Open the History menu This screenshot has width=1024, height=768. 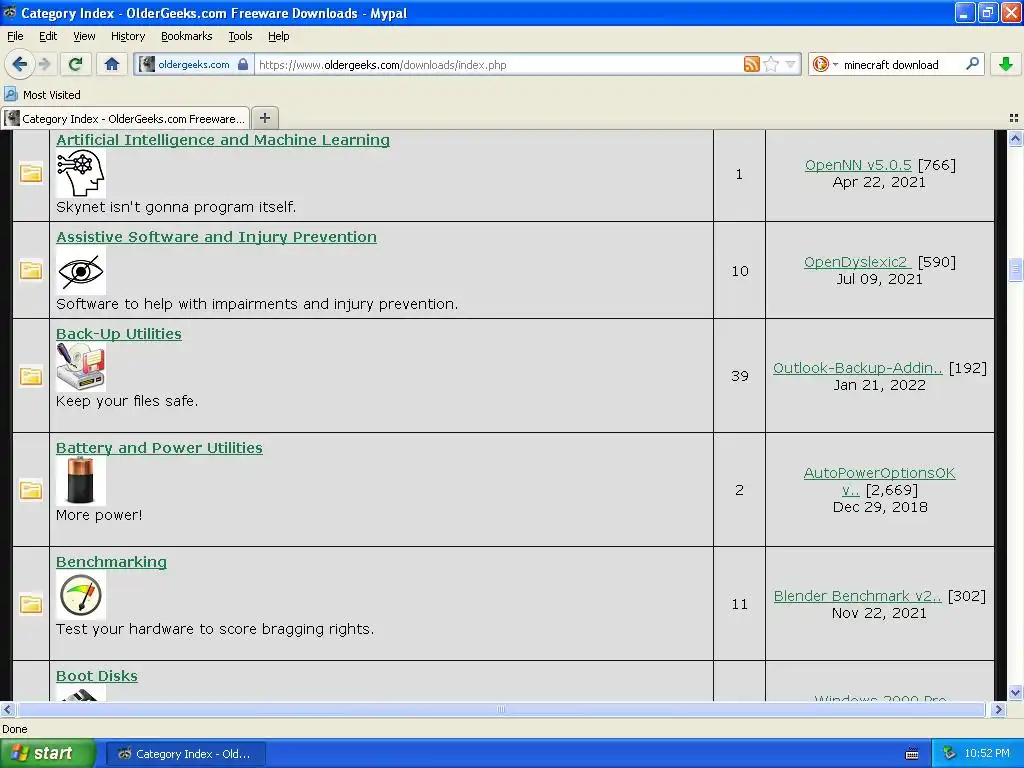(127, 36)
